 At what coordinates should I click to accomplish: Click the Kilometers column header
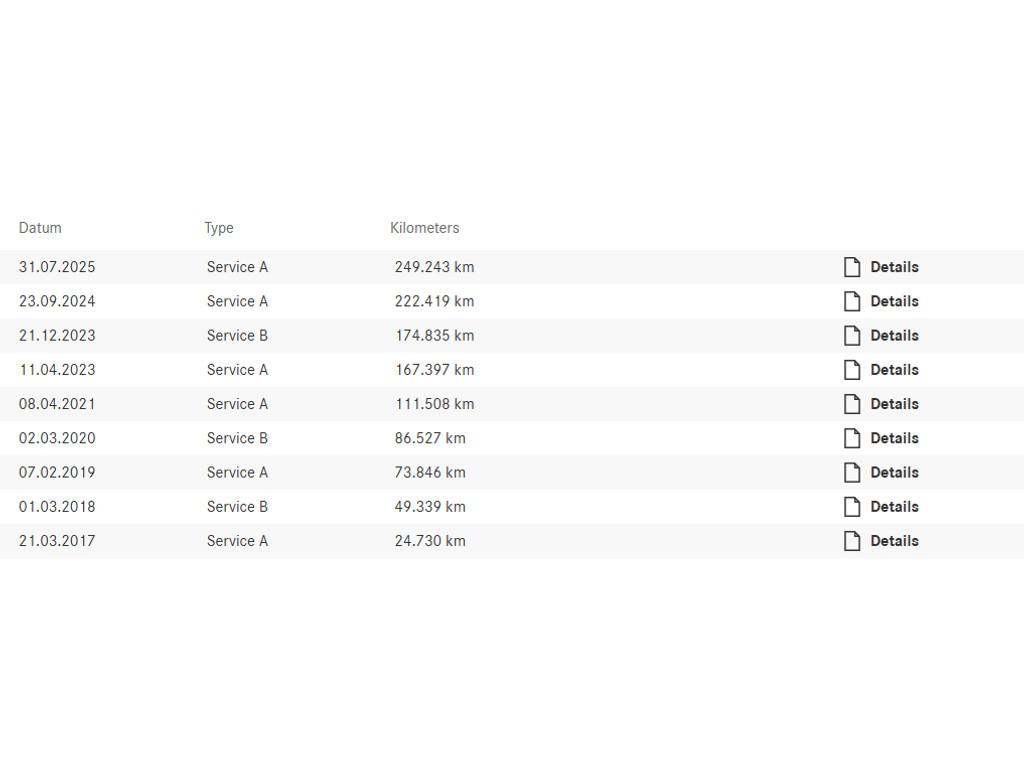pyautogui.click(x=425, y=228)
